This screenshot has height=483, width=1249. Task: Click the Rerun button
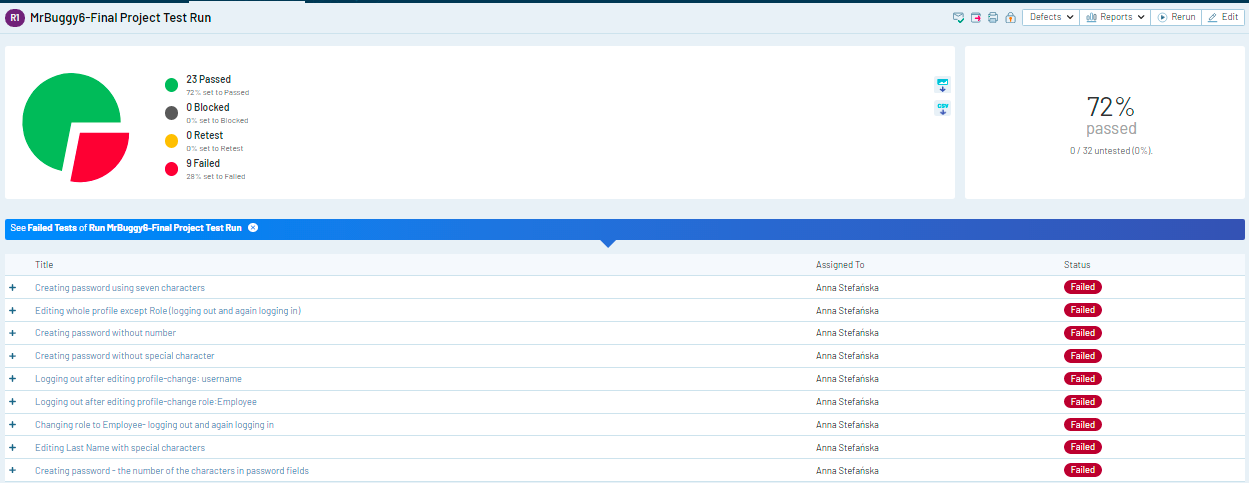(1176, 17)
